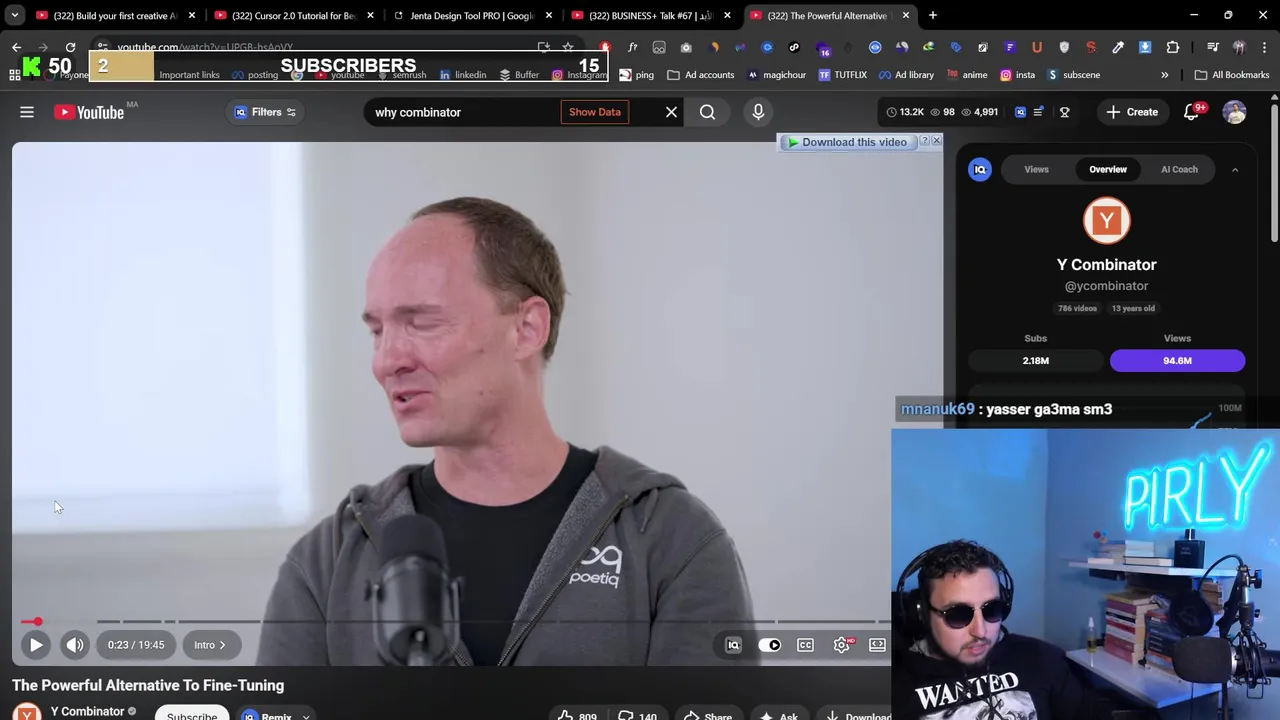Open the Y Combinator channel logo in panel

pos(1107,221)
